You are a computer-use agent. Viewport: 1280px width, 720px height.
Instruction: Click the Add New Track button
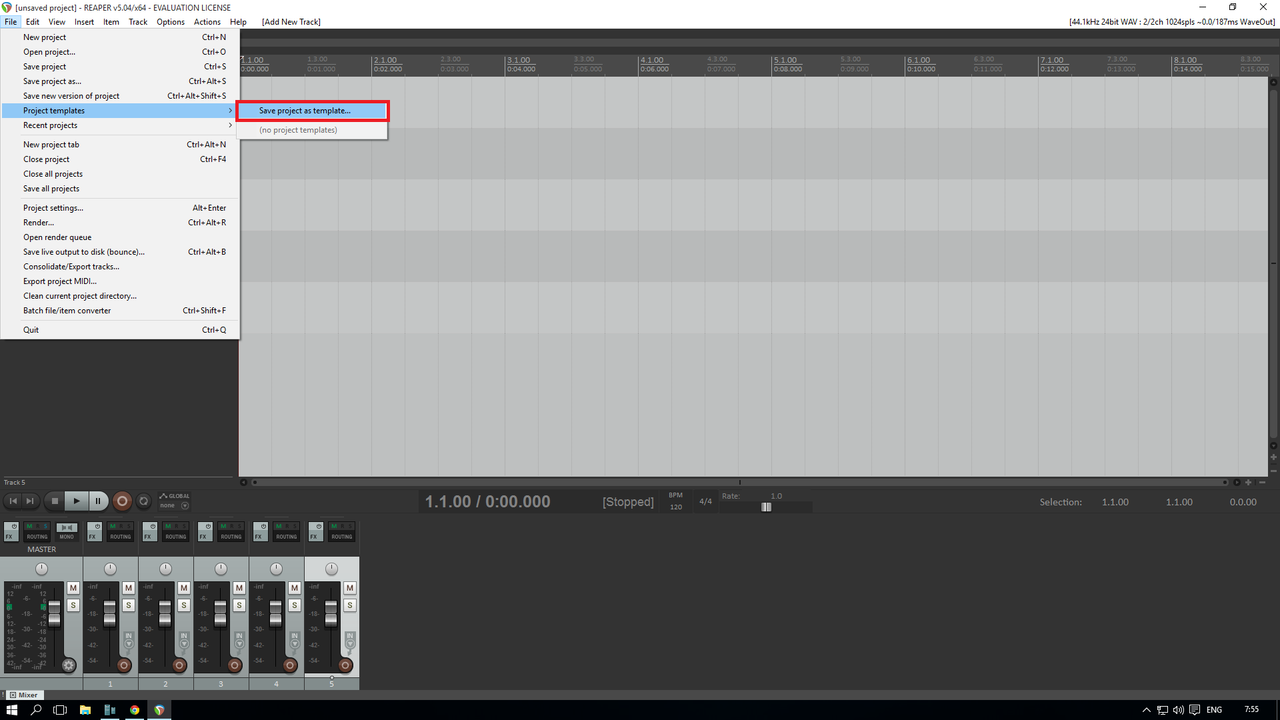pos(291,21)
